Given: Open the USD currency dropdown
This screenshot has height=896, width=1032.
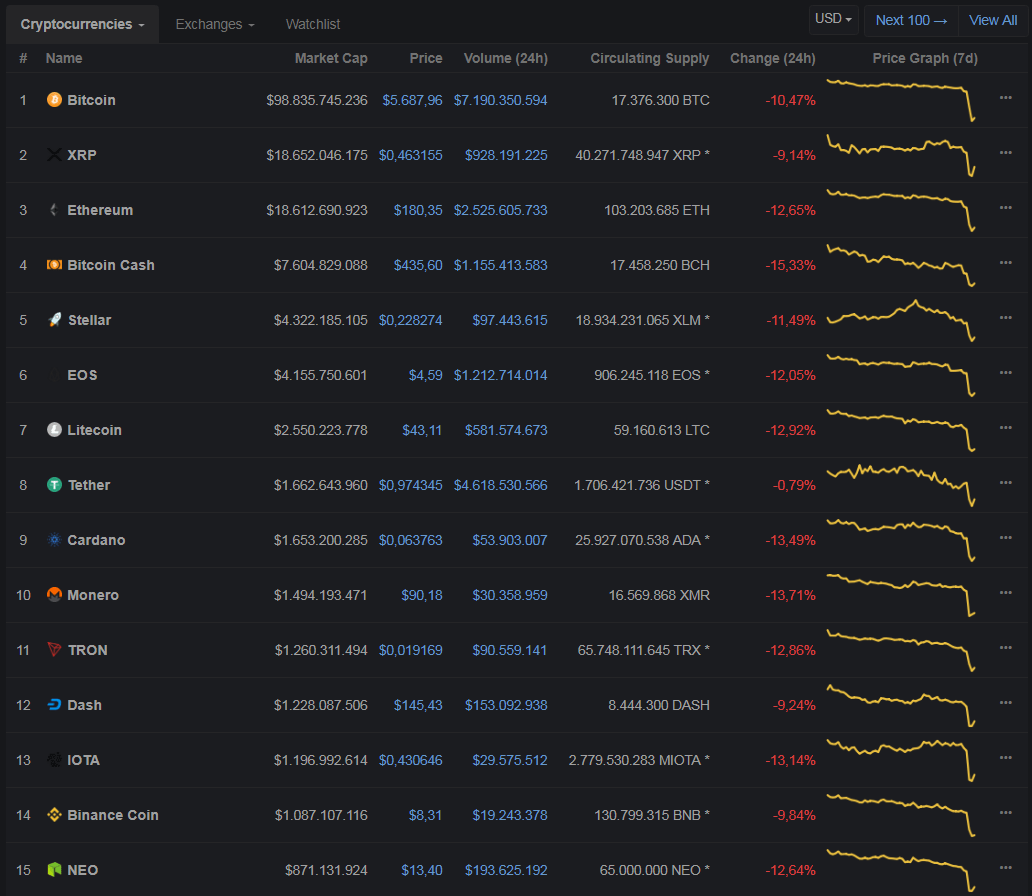Looking at the screenshot, I should tap(833, 19).
